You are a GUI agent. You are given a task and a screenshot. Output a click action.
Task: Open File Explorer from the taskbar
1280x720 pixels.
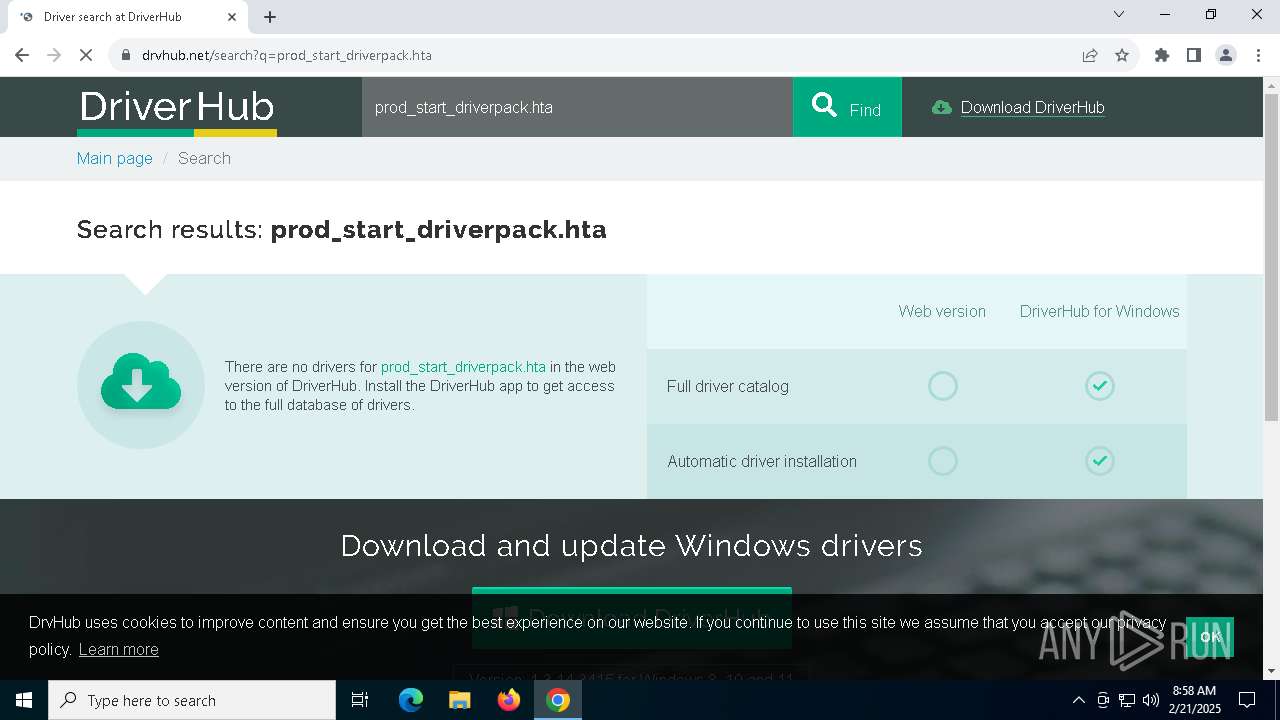[460, 700]
